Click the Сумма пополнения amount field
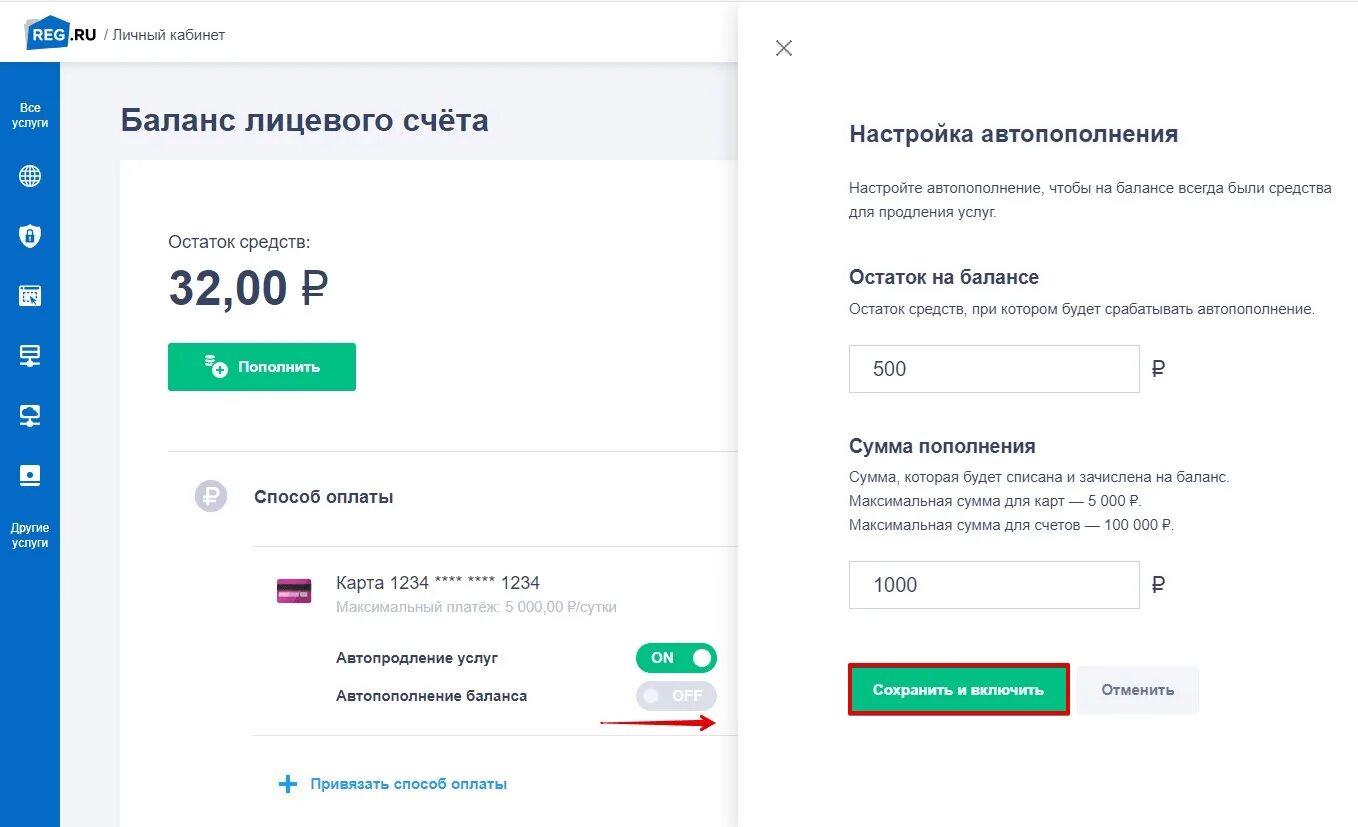This screenshot has height=827, width=1358. click(x=993, y=585)
